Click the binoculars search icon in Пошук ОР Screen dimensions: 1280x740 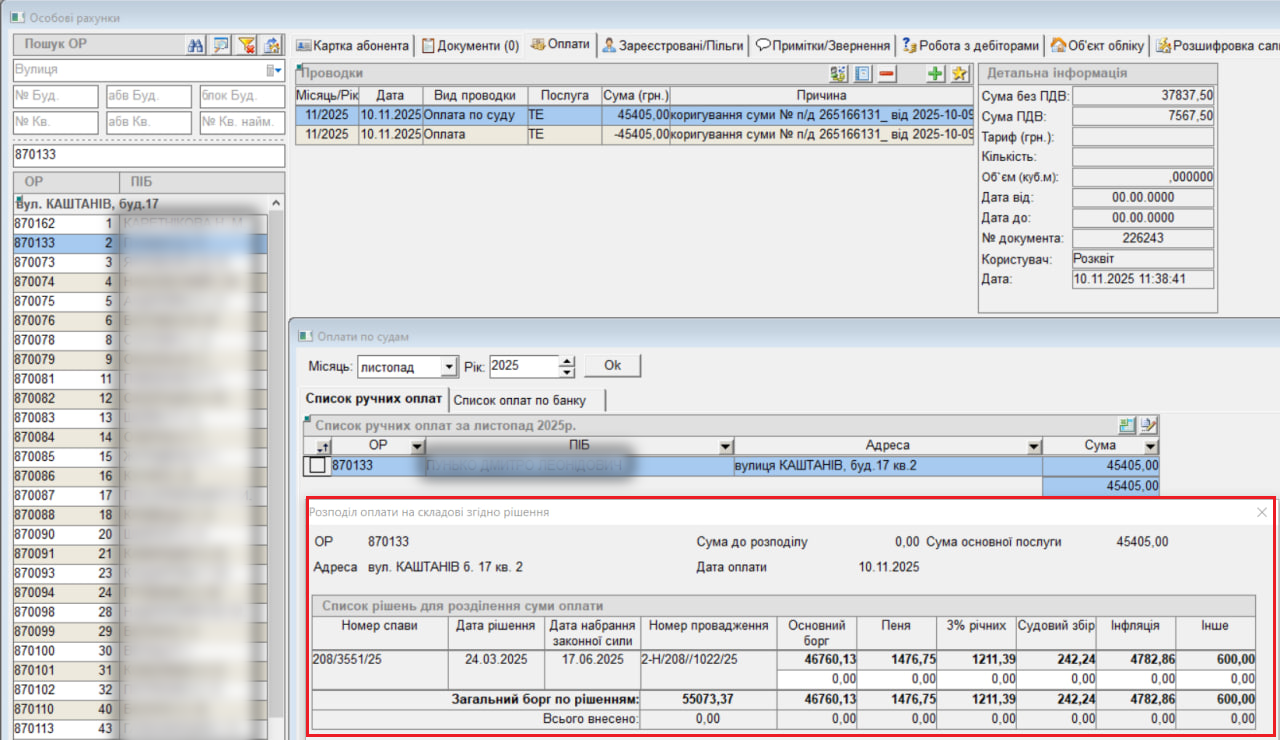tap(196, 45)
